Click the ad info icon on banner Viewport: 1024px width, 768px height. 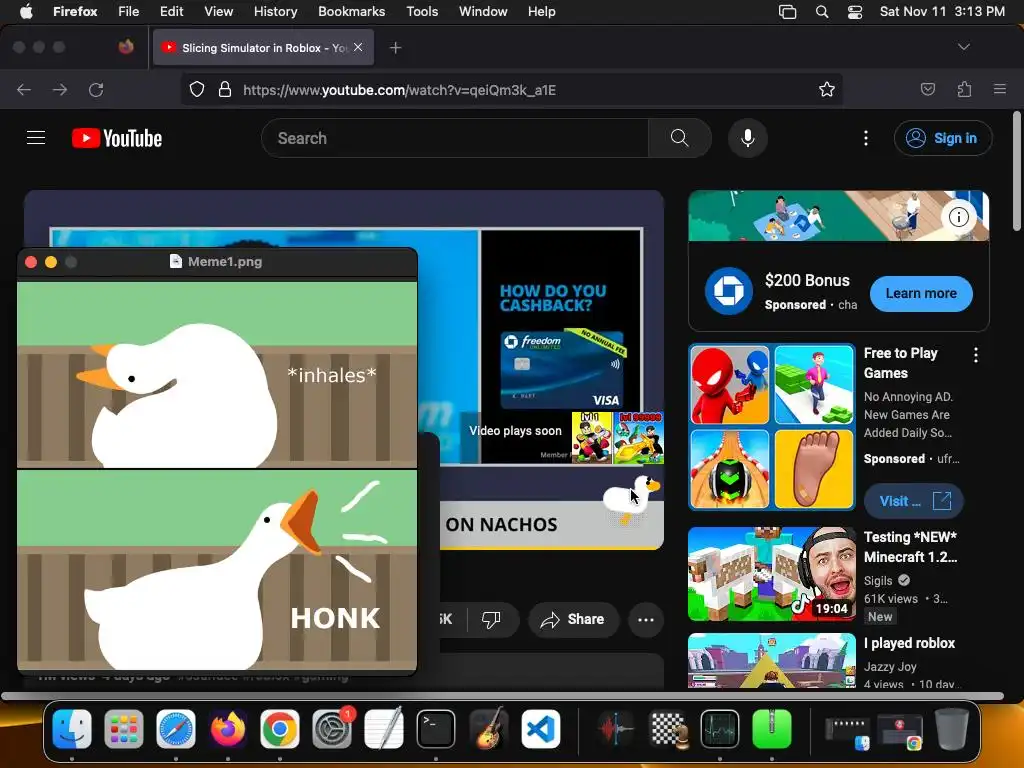coord(958,216)
